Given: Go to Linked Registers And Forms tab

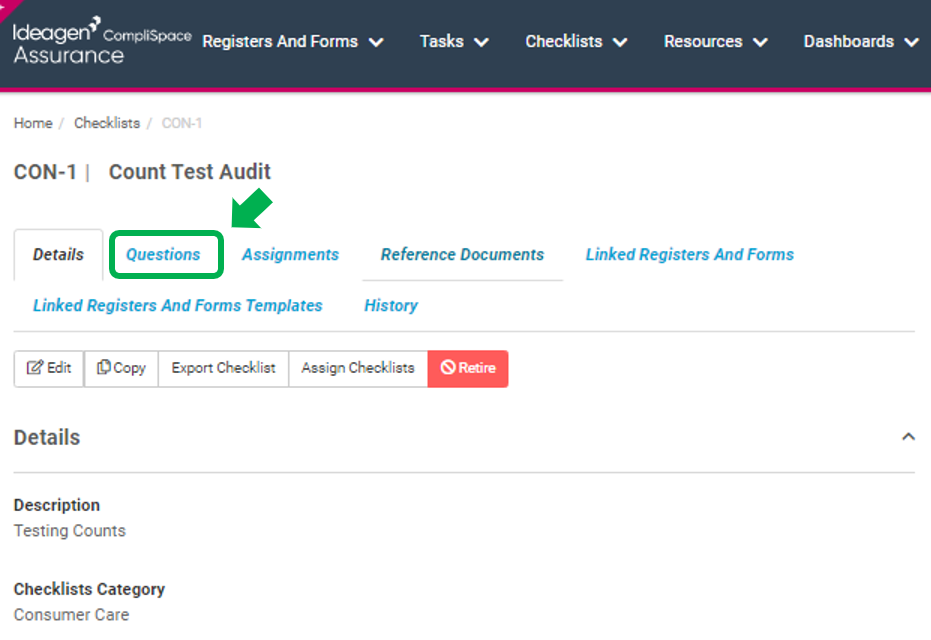Looking at the screenshot, I should [x=690, y=255].
